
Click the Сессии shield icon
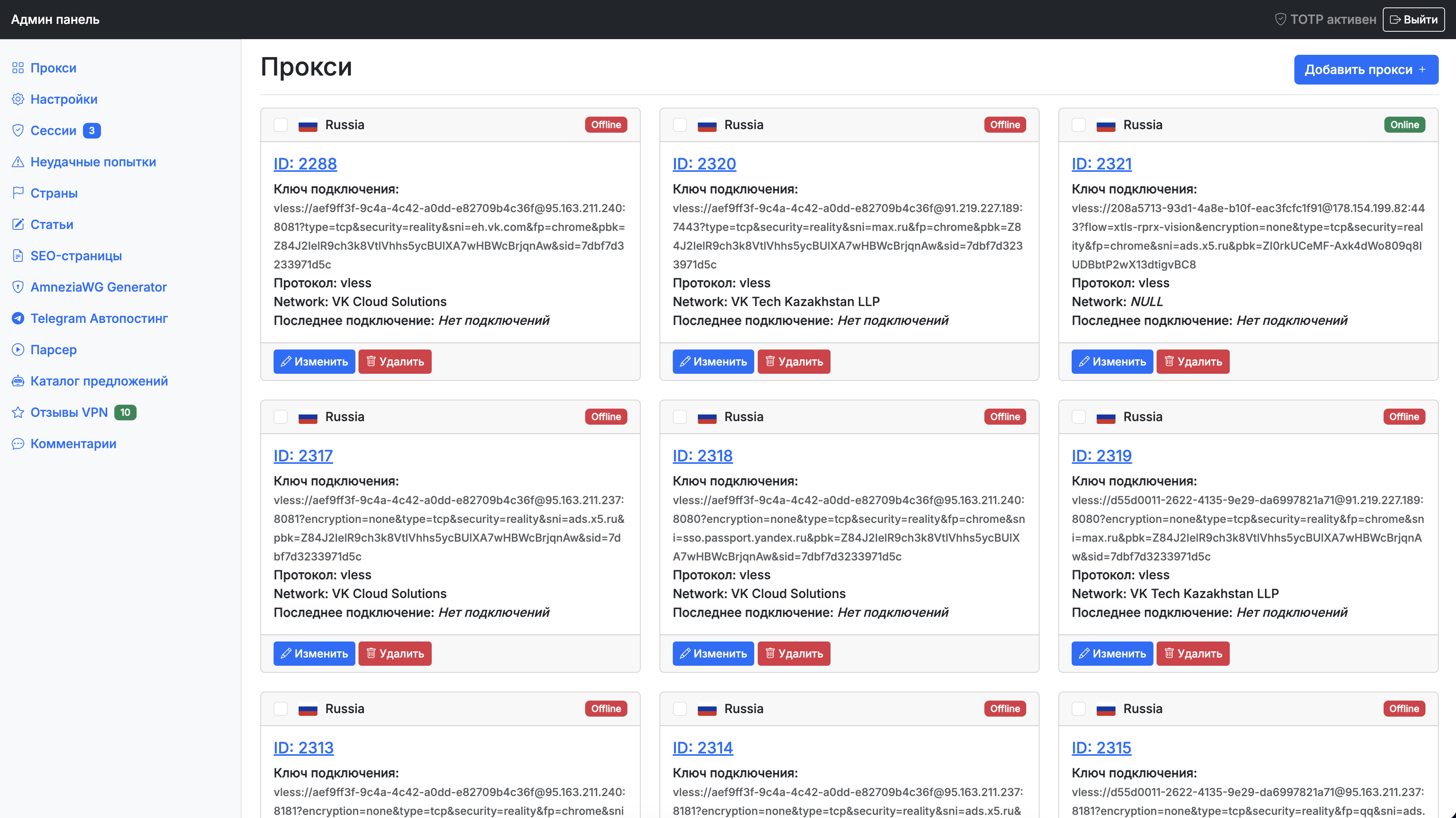click(x=18, y=131)
